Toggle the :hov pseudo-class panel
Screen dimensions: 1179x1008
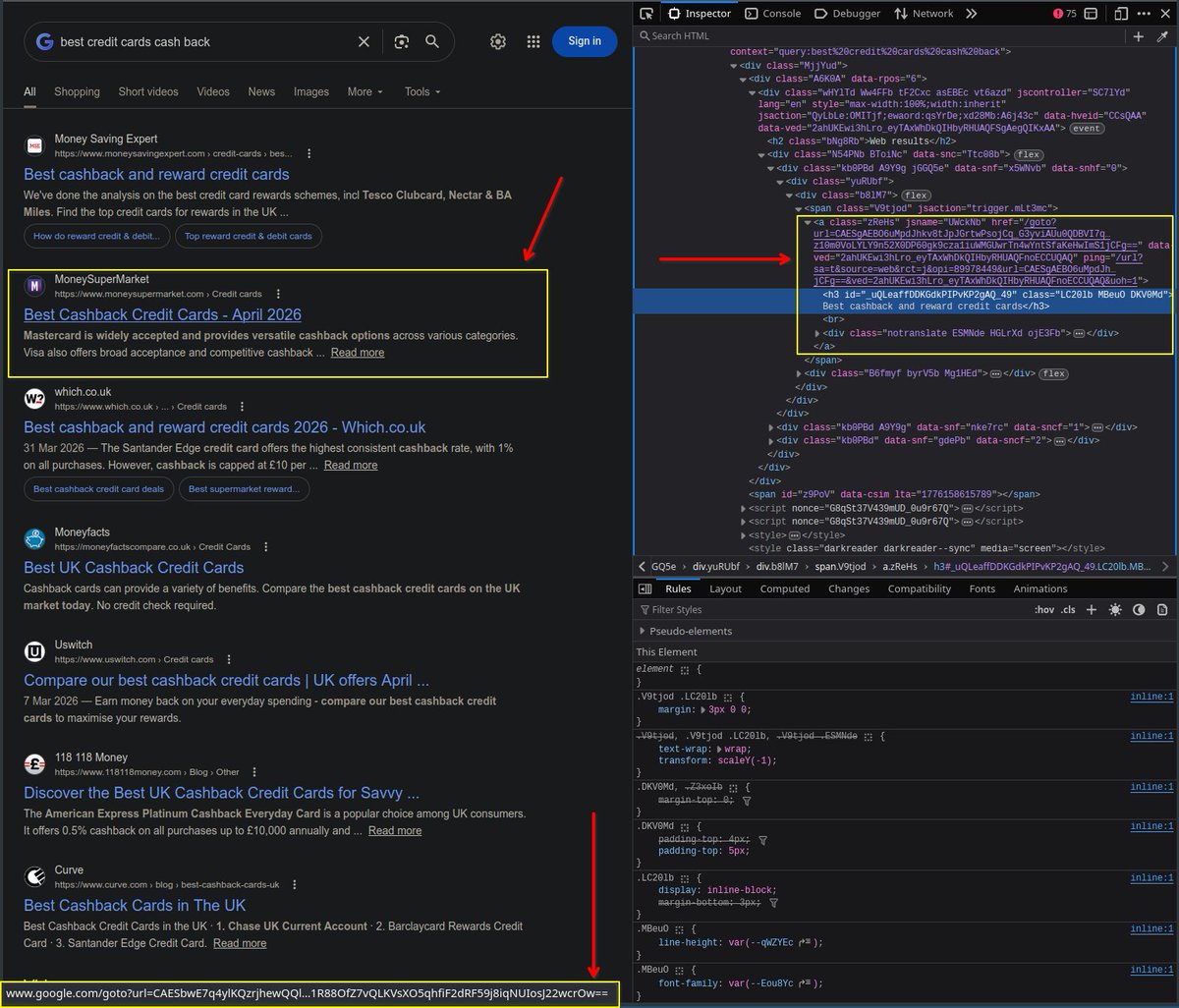click(1043, 610)
